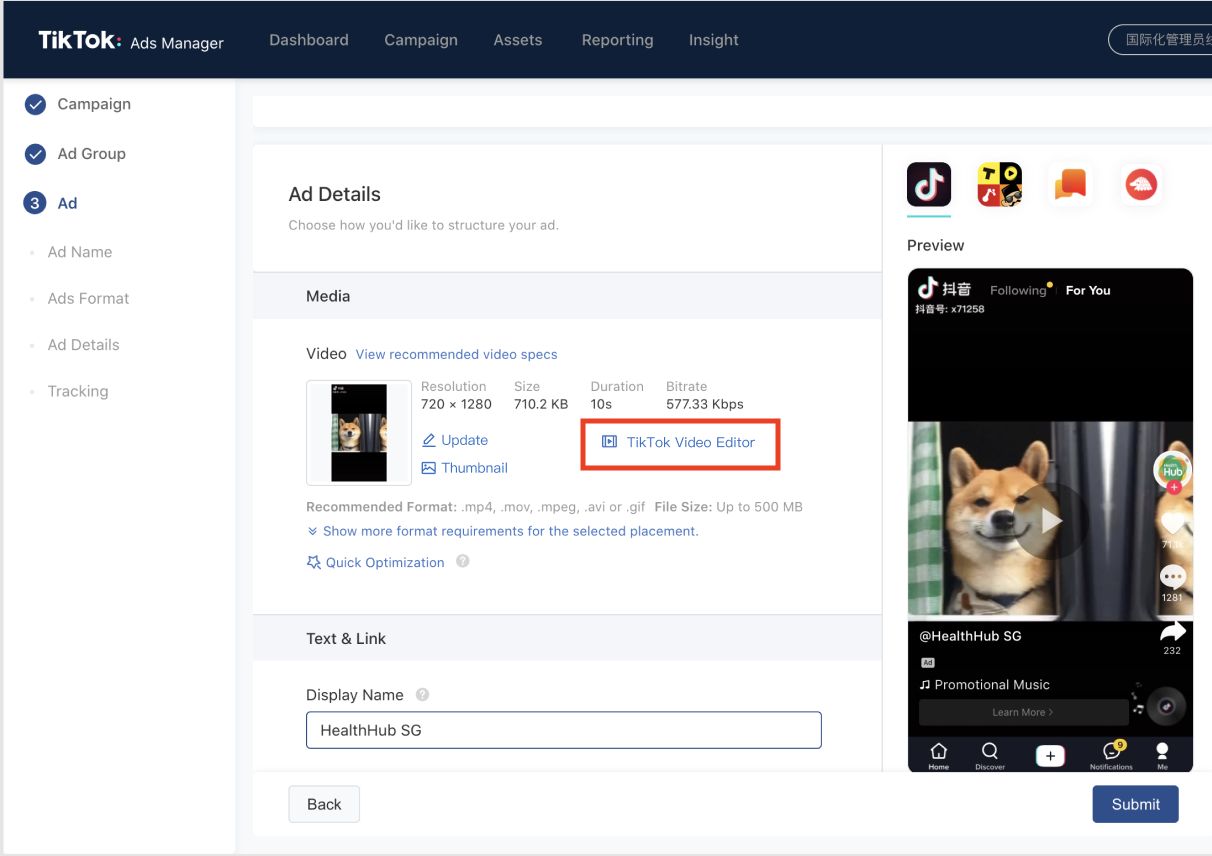This screenshot has height=856, width=1212.
Task: Select the yellow TopBuzz Video placement icon
Action: 999,185
